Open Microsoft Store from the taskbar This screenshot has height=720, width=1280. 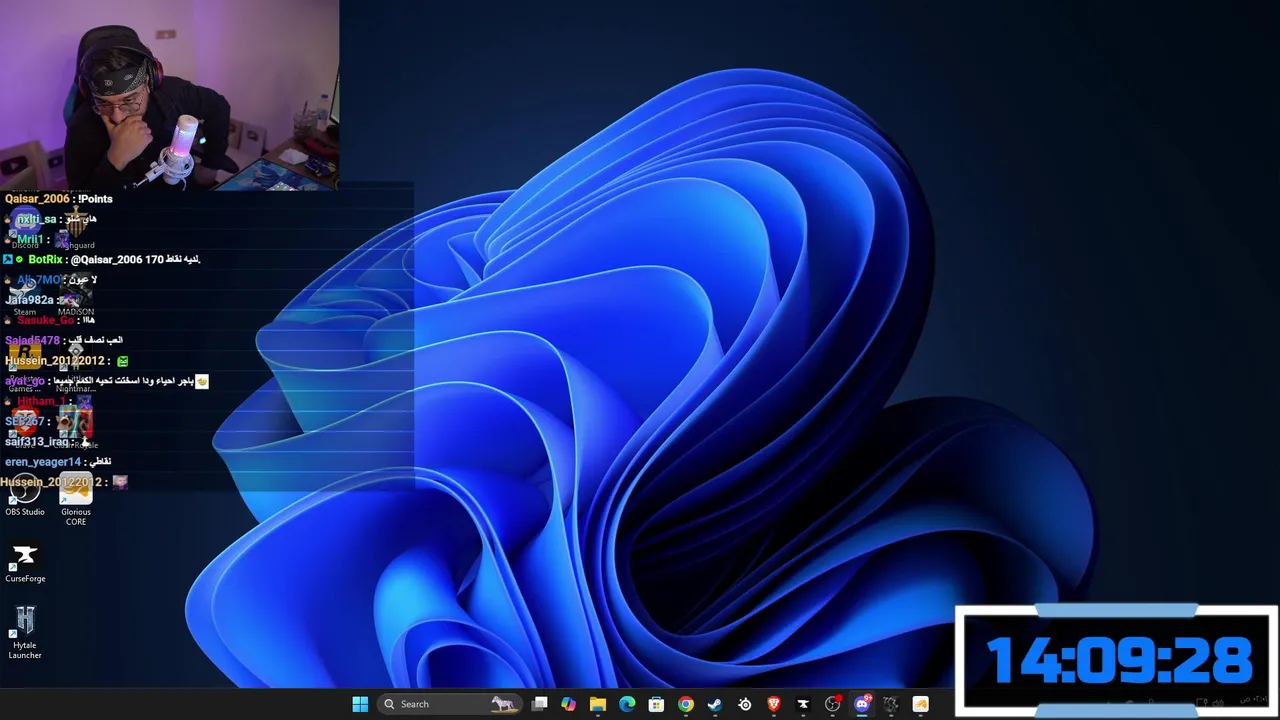656,704
